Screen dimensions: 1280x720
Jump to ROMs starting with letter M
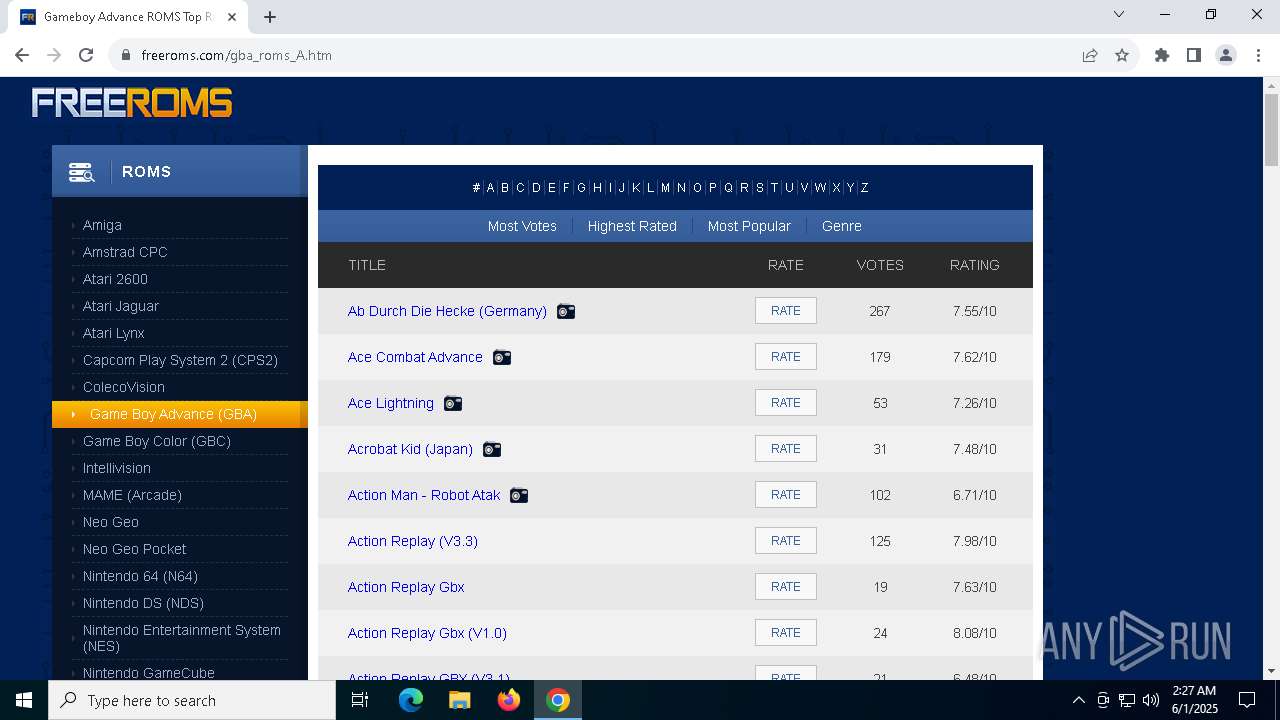(x=665, y=188)
